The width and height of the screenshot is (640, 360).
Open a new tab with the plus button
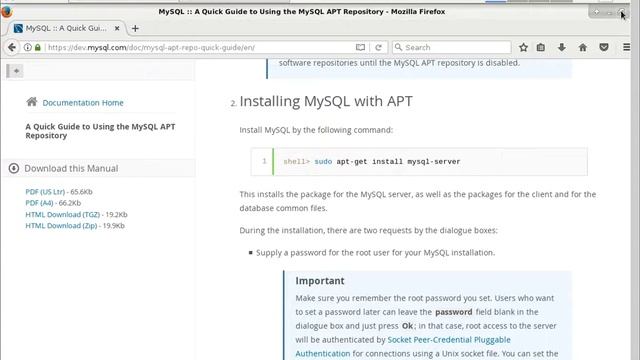(x=135, y=28)
